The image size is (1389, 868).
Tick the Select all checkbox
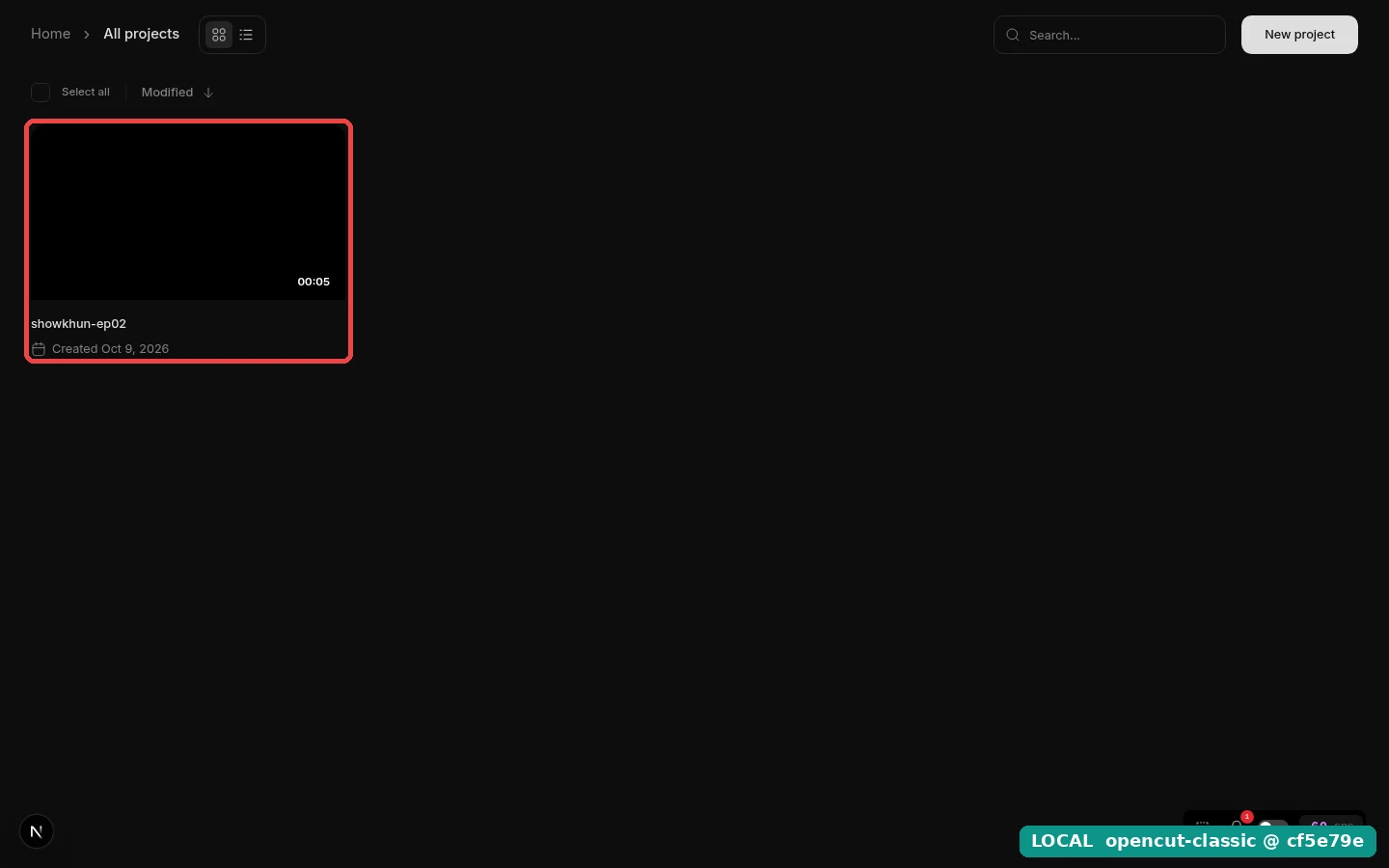(41, 93)
